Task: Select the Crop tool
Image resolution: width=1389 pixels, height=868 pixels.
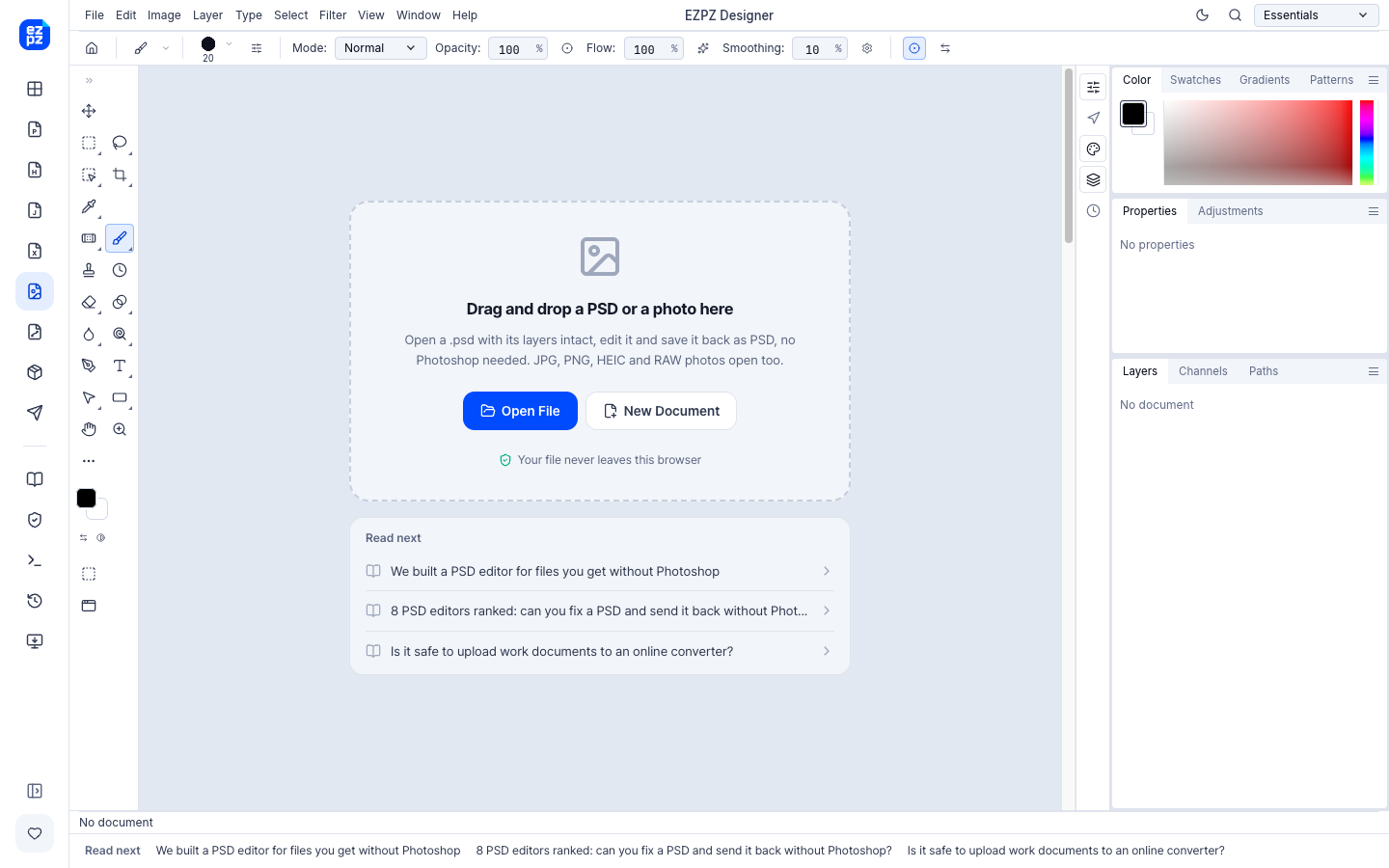Action: click(120, 175)
